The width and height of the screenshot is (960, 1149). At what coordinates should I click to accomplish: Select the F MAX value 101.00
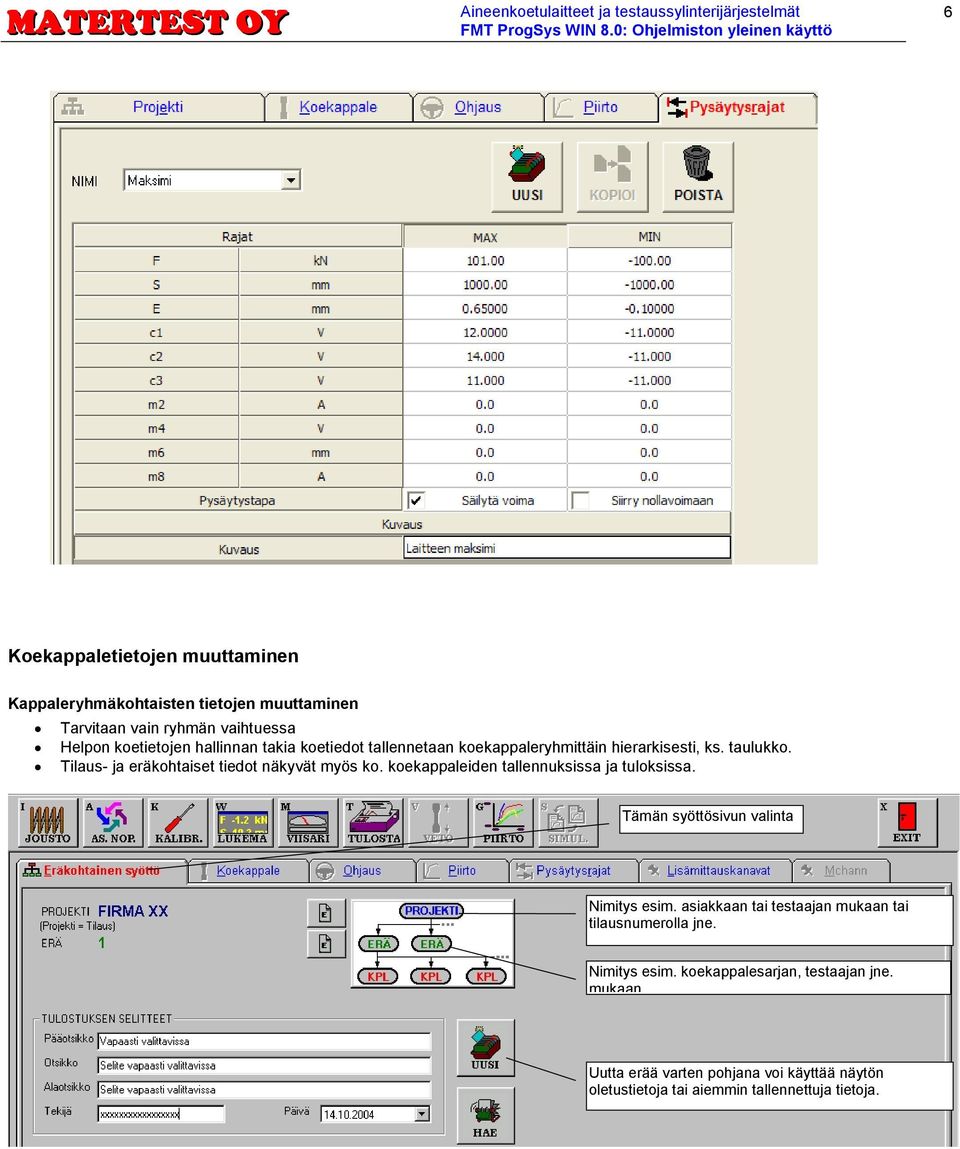point(485,261)
